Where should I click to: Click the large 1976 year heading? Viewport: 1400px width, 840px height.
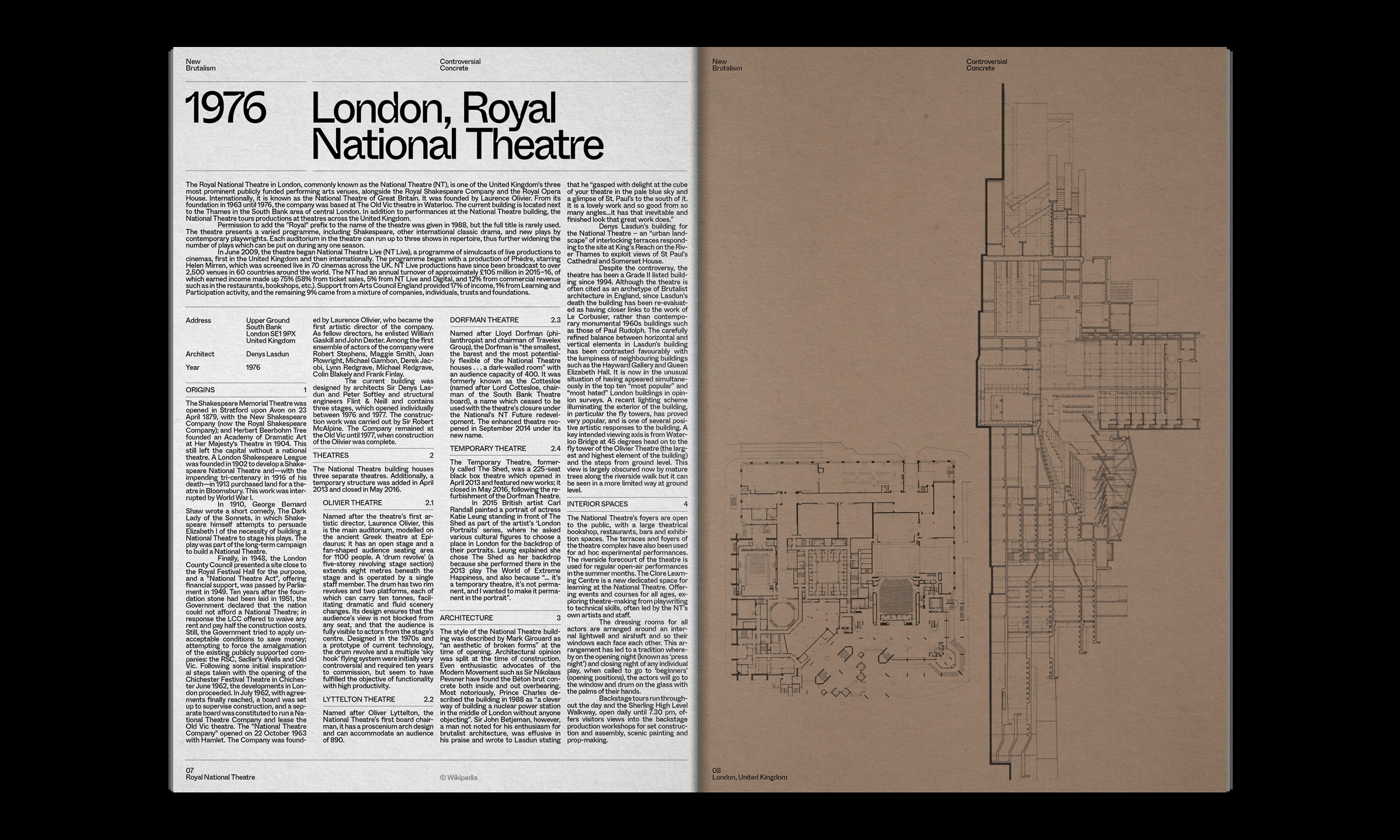click(x=226, y=108)
